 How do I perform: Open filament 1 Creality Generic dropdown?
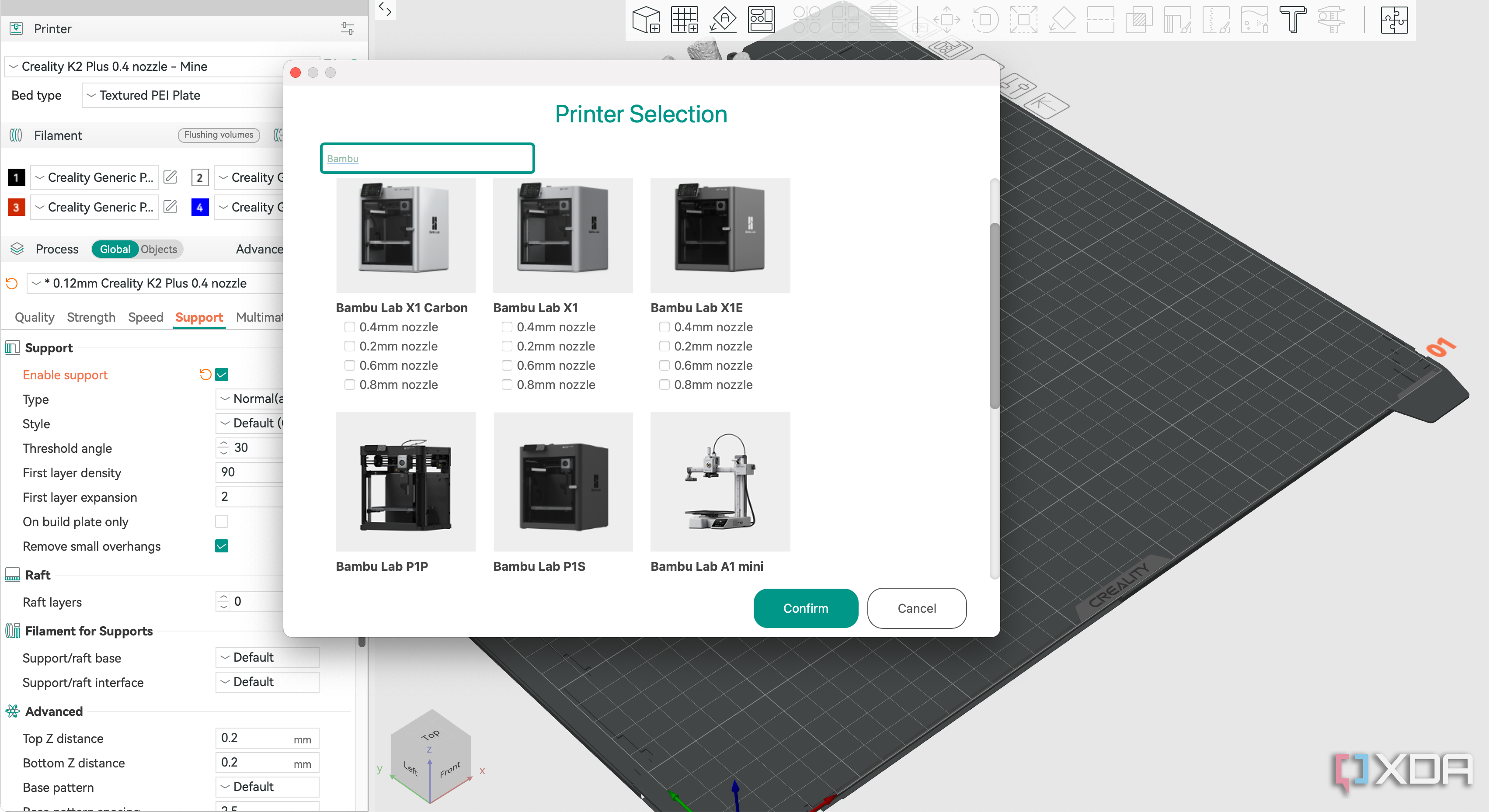(x=94, y=177)
